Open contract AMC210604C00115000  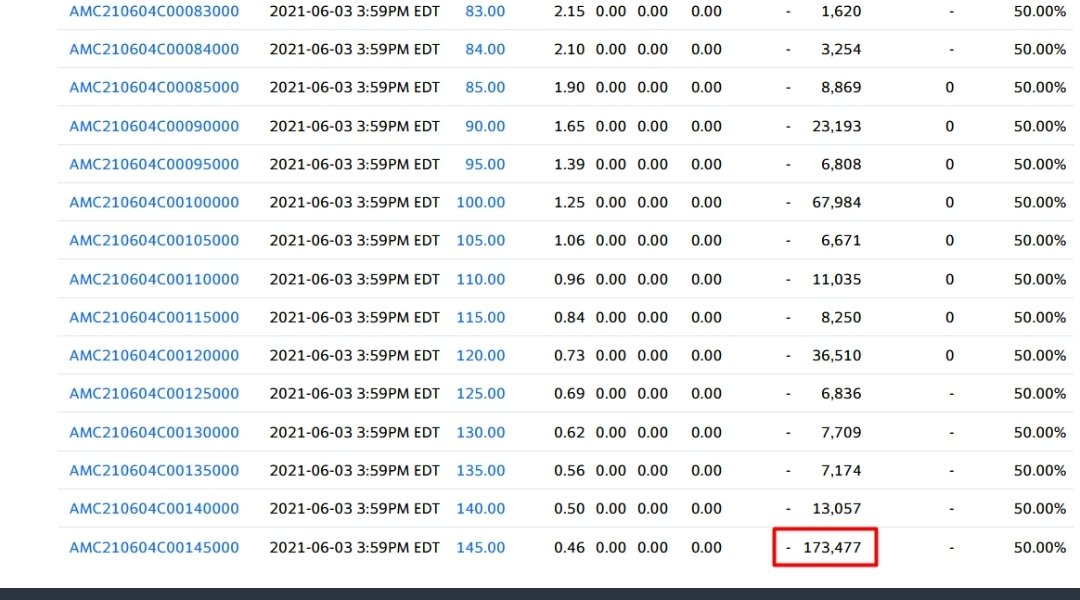point(154,318)
